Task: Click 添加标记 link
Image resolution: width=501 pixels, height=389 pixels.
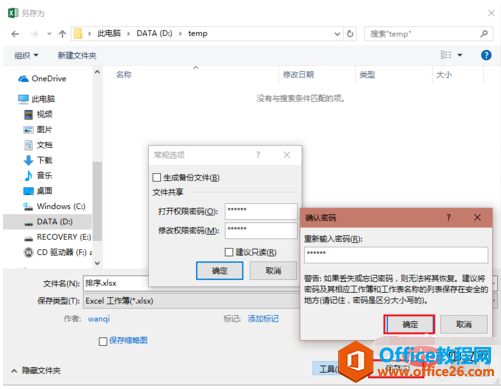Action: point(263,319)
